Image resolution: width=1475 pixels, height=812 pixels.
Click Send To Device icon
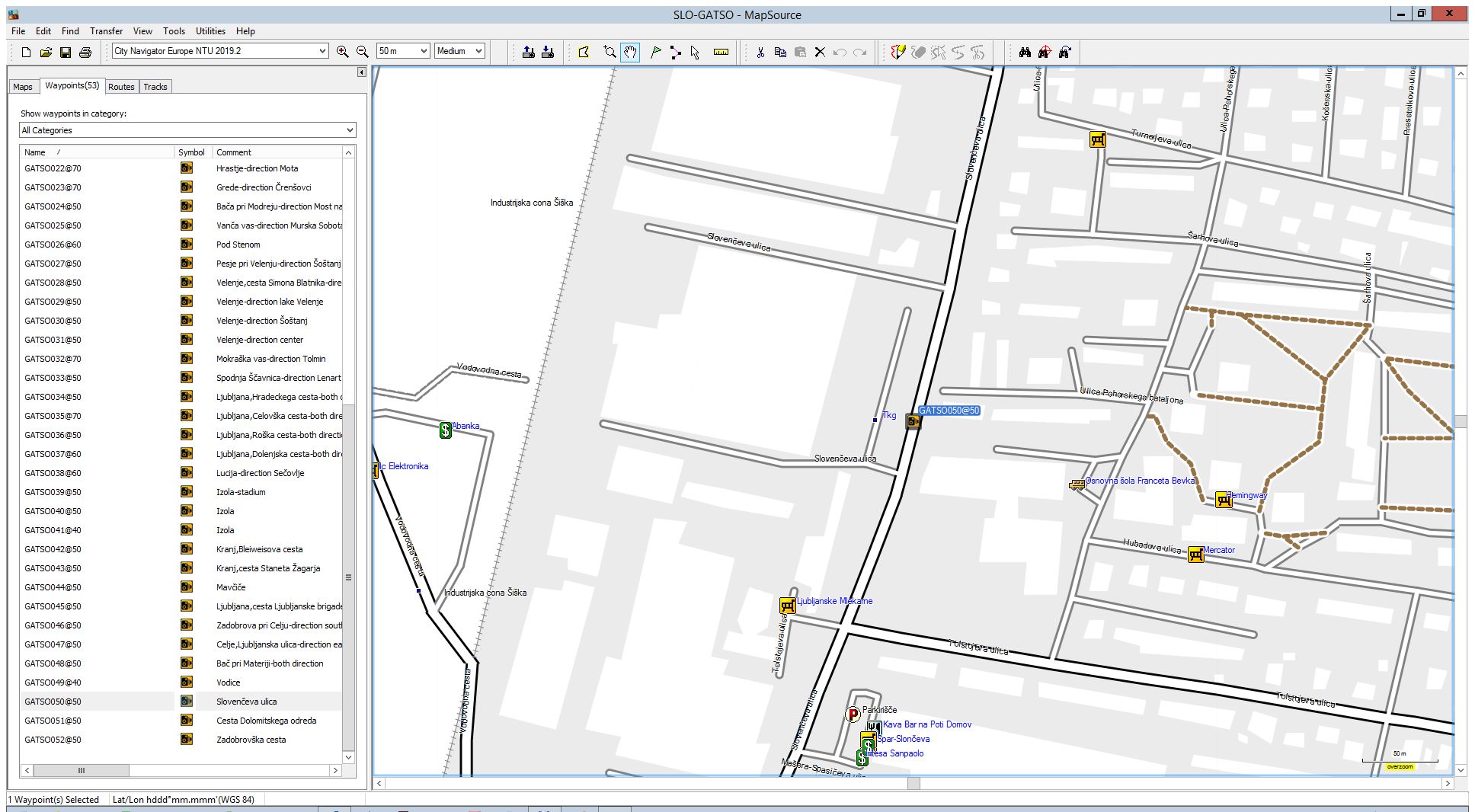click(528, 52)
